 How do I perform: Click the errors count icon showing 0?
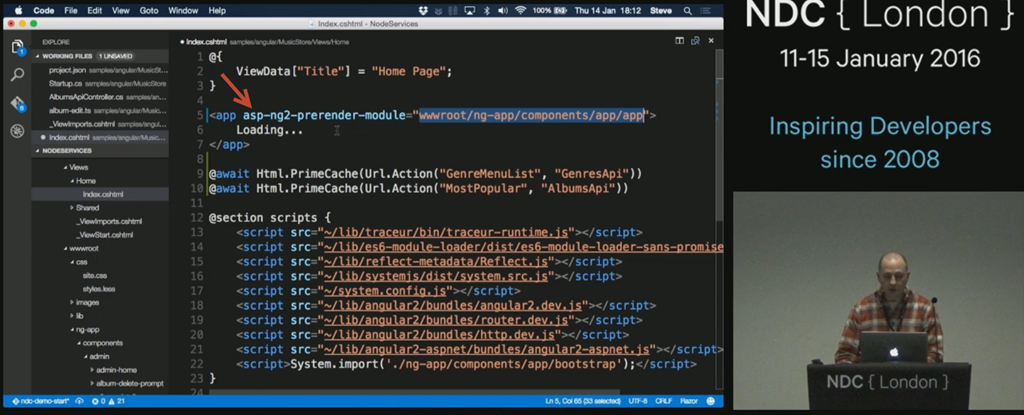98,401
